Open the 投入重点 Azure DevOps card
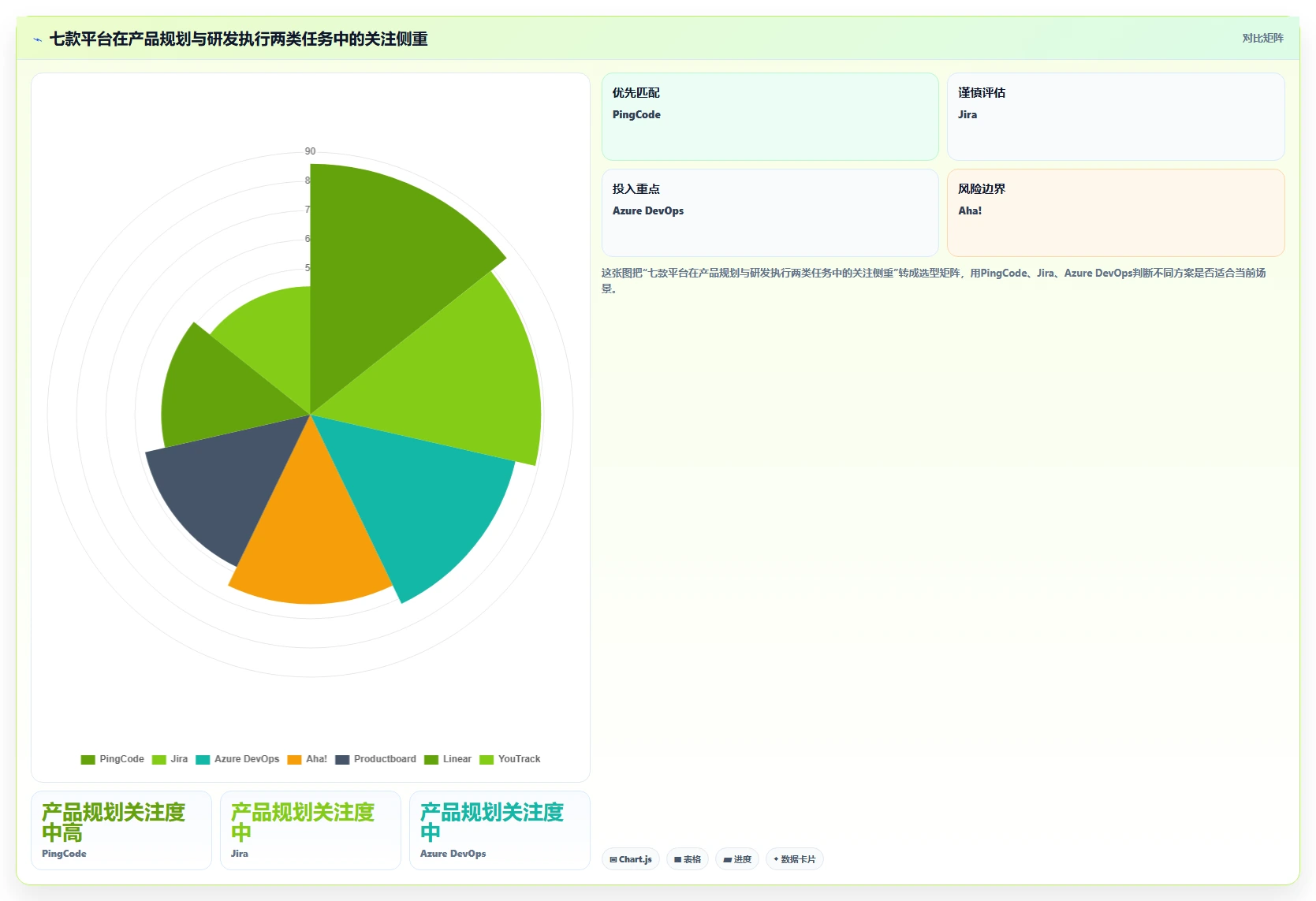Screen dimensions: 1316x901 pyautogui.click(x=770, y=213)
